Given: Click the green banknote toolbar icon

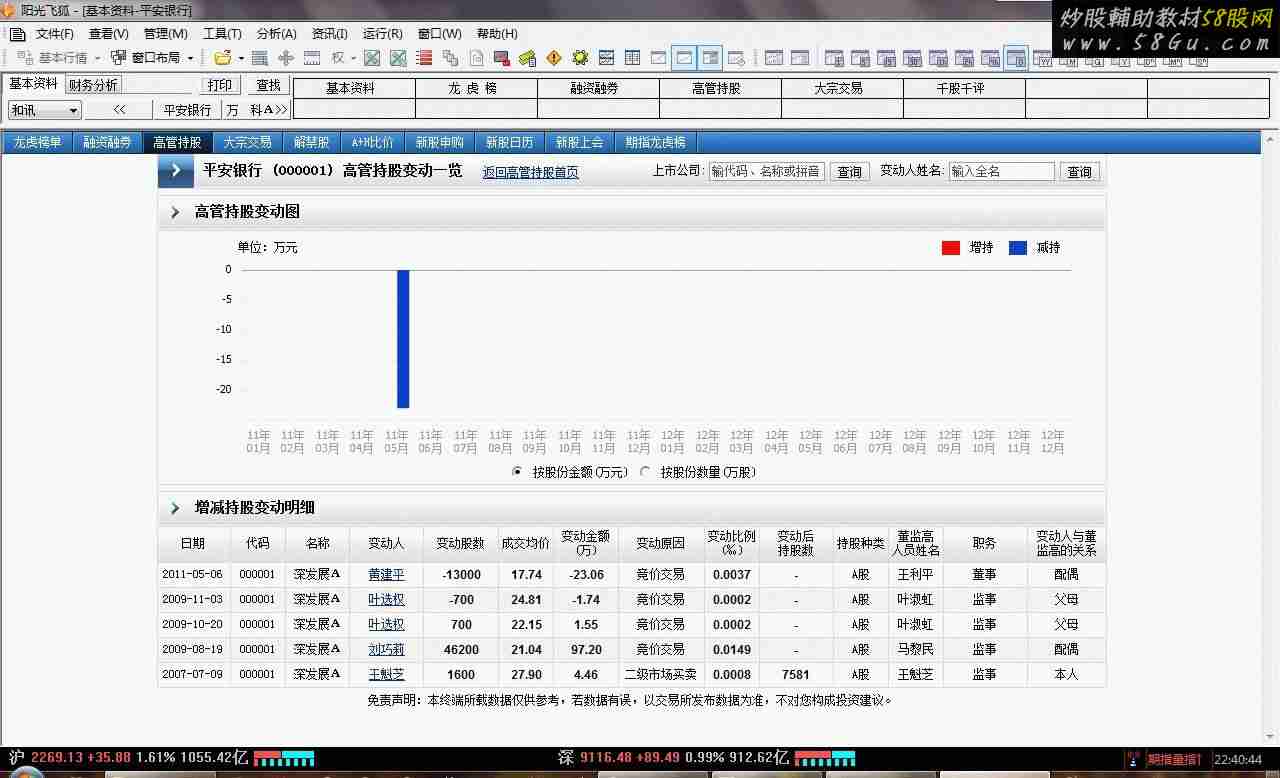Looking at the screenshot, I should 528,58.
